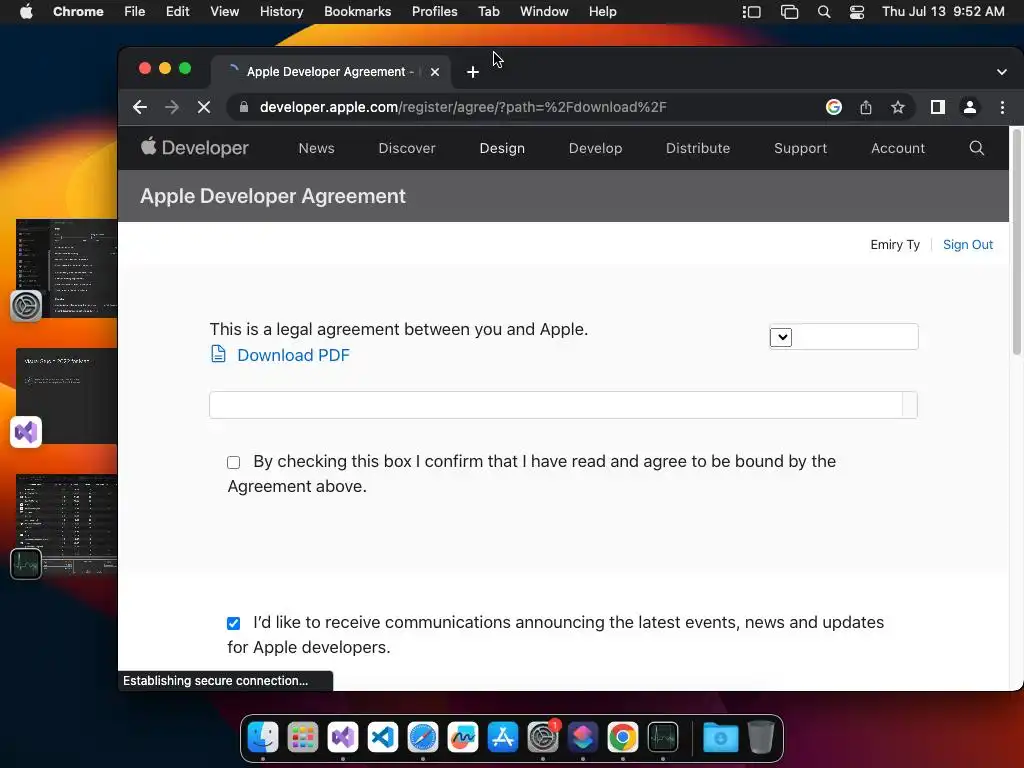Share this page from the toolbar
The width and height of the screenshot is (1024, 768).
(866, 107)
